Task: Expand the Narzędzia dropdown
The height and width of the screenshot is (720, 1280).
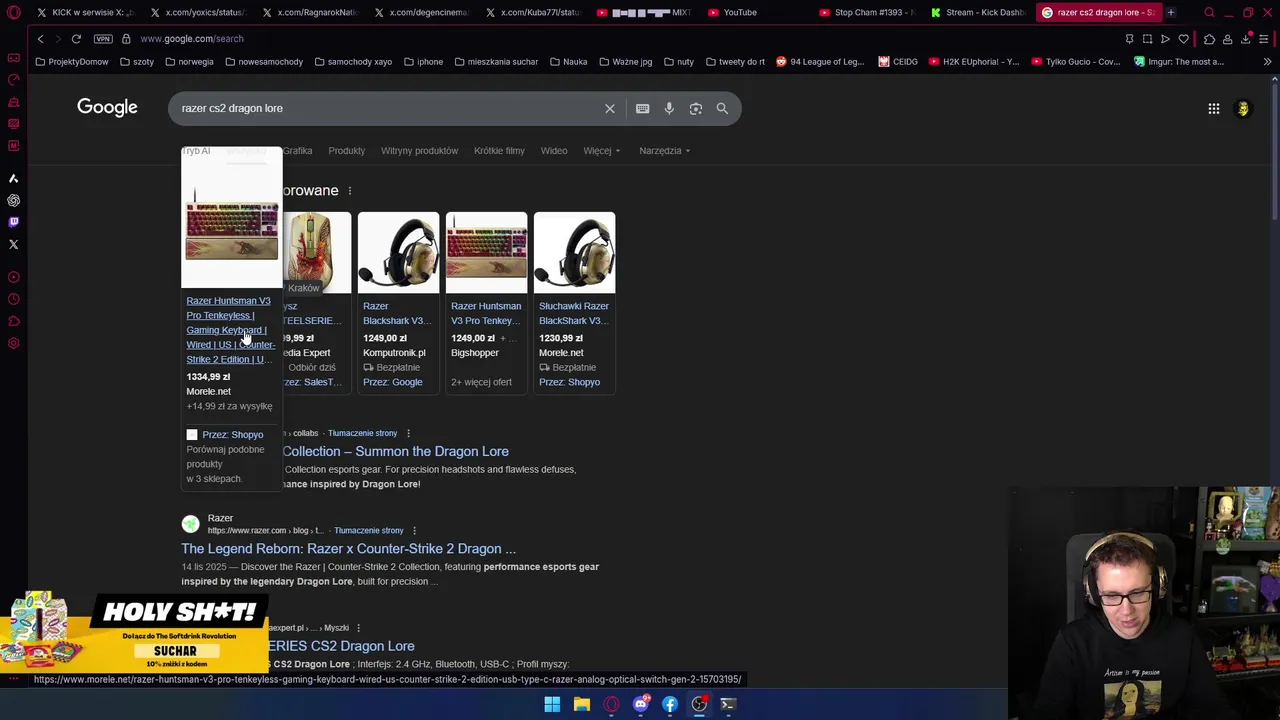Action: pyautogui.click(x=665, y=151)
